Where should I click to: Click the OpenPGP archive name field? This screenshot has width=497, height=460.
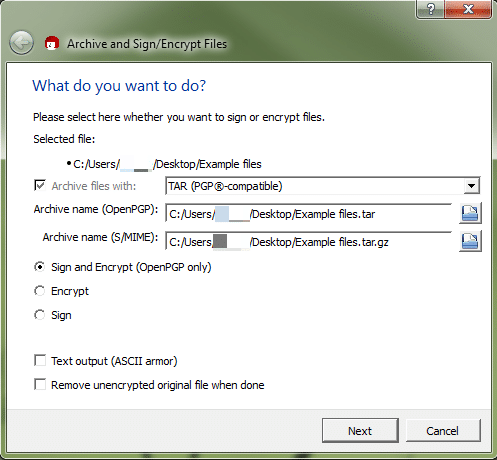308,213
